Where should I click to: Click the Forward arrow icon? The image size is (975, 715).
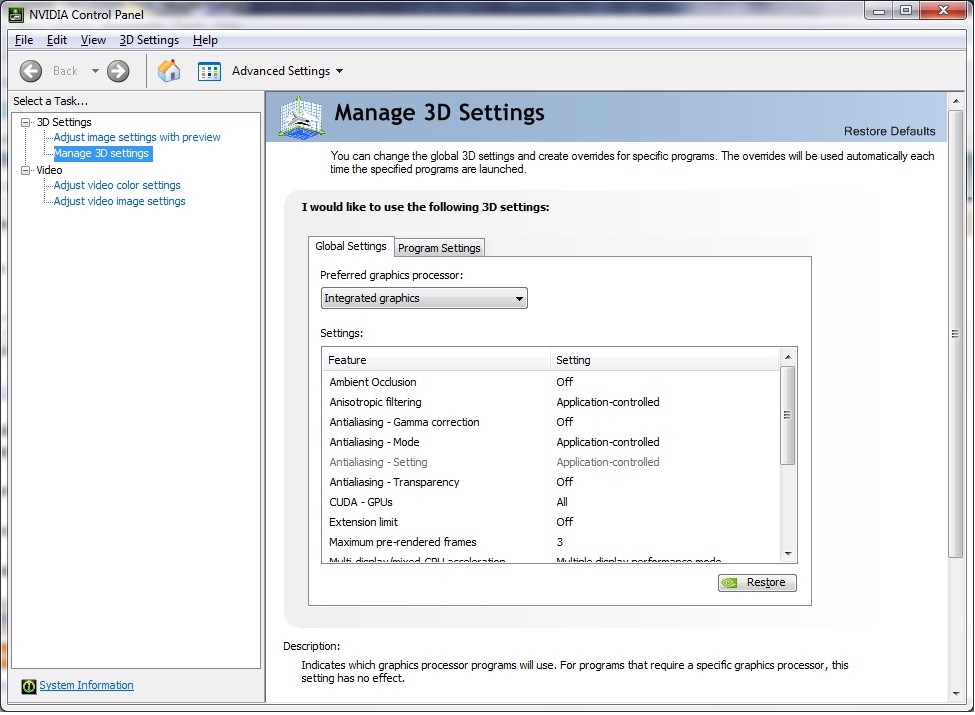118,71
